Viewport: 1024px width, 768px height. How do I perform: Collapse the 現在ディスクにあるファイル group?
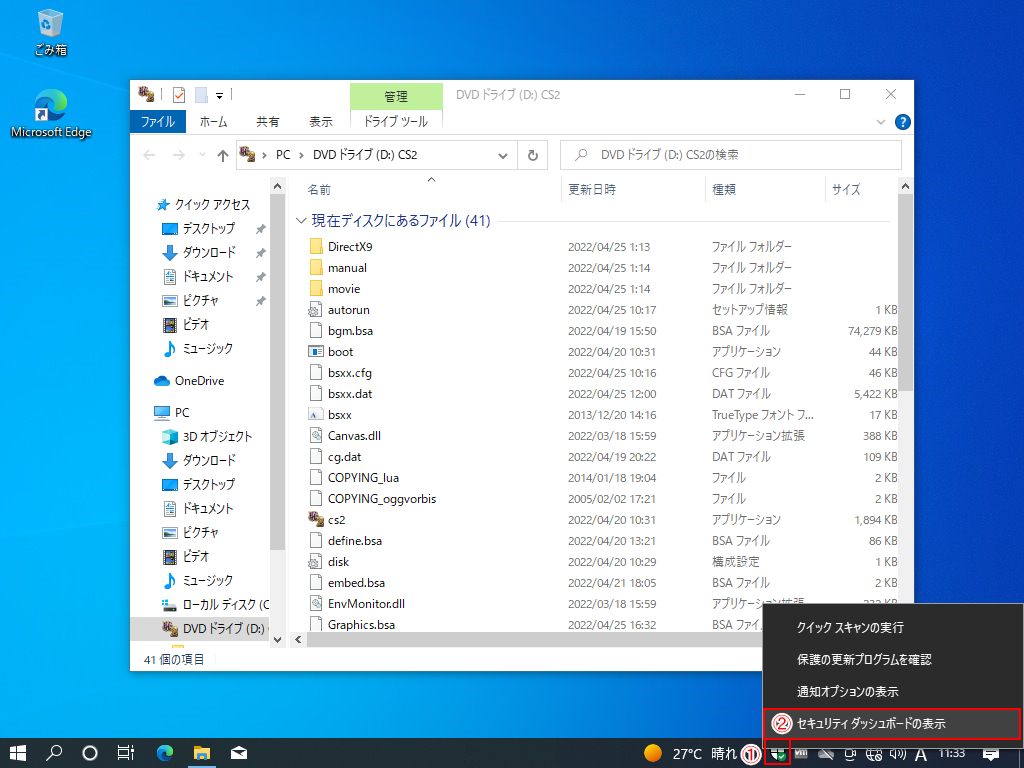tap(301, 221)
